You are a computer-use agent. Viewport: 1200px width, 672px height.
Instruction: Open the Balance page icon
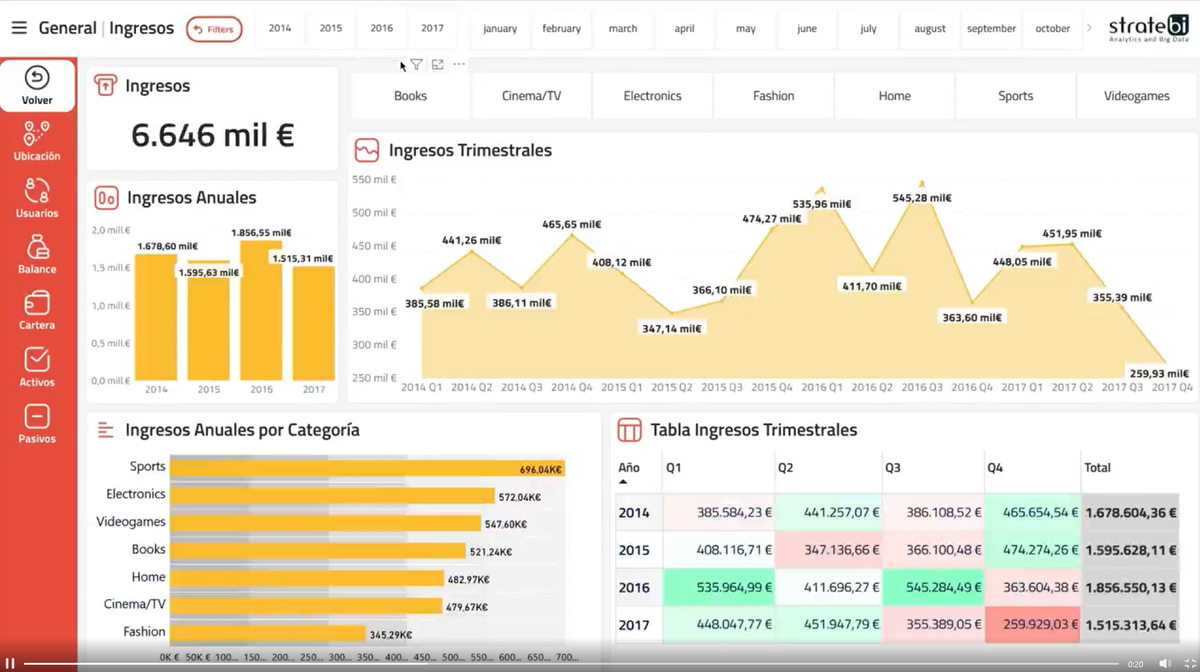point(37,248)
